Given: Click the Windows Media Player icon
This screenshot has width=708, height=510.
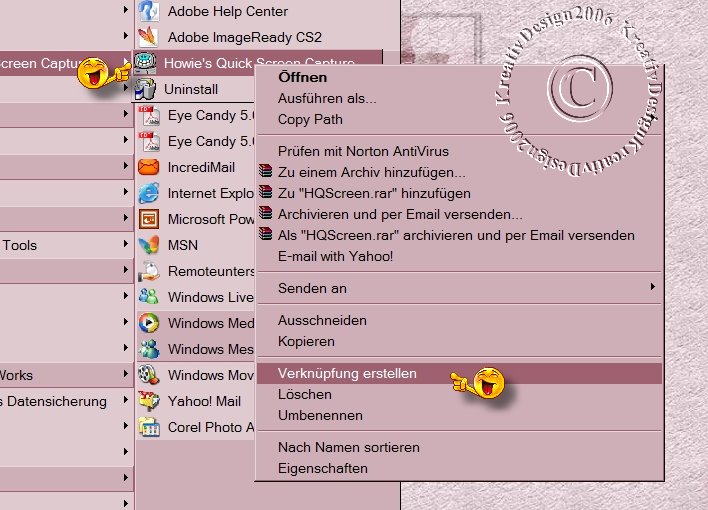Looking at the screenshot, I should pos(149,323).
